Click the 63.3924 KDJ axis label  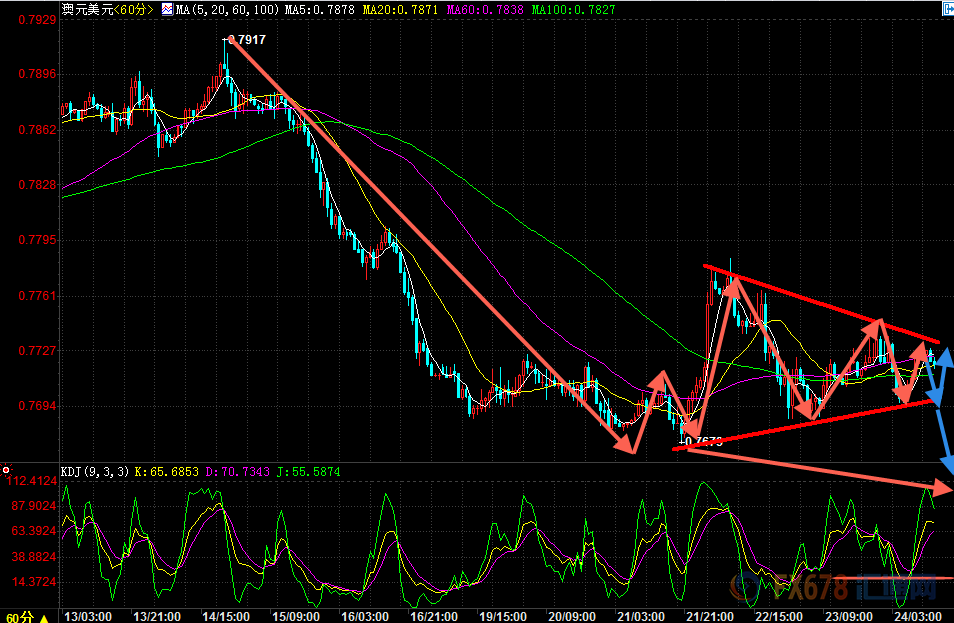pyautogui.click(x=34, y=531)
